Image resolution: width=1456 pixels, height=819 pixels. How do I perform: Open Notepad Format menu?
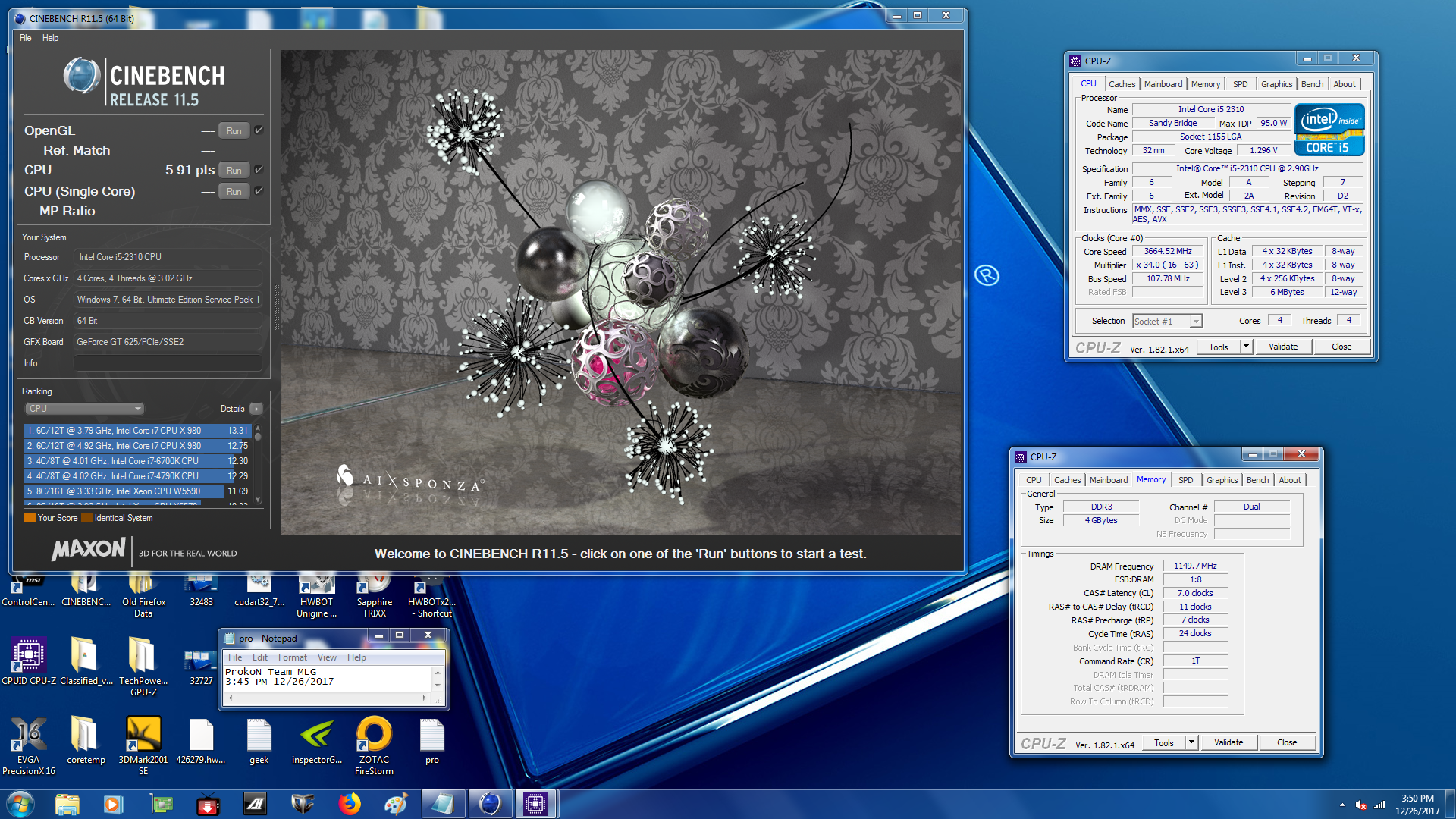[x=292, y=657]
